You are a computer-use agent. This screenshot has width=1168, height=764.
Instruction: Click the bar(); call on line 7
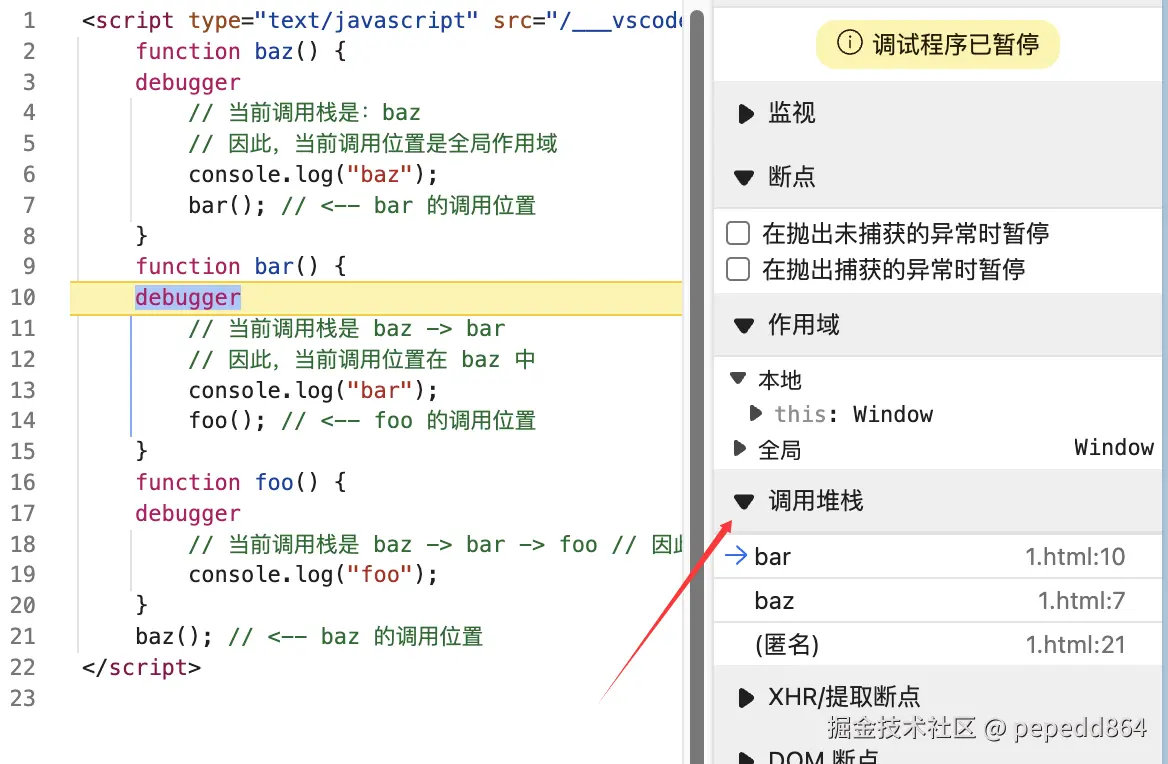click(226, 205)
